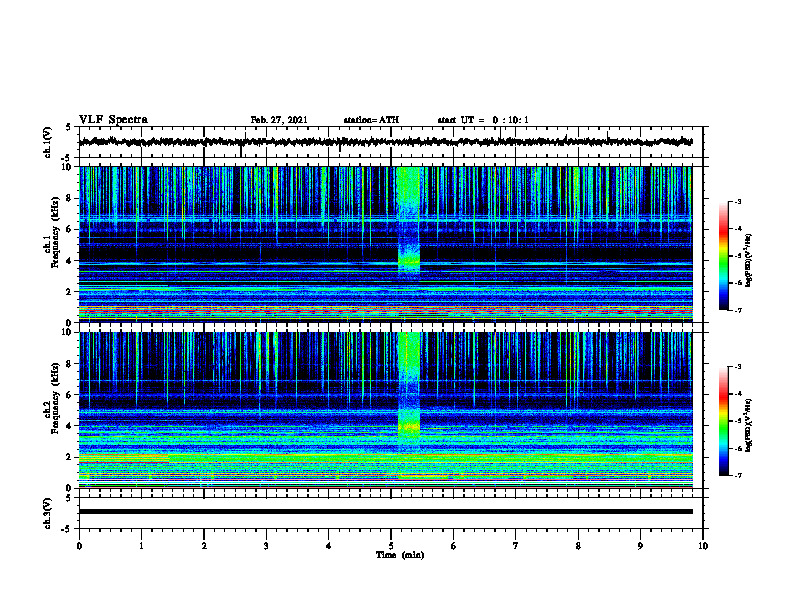Screen dimensions: 792x612
Task: Click the broadband burst in ch.2 spectrogram
Action: tap(409, 389)
